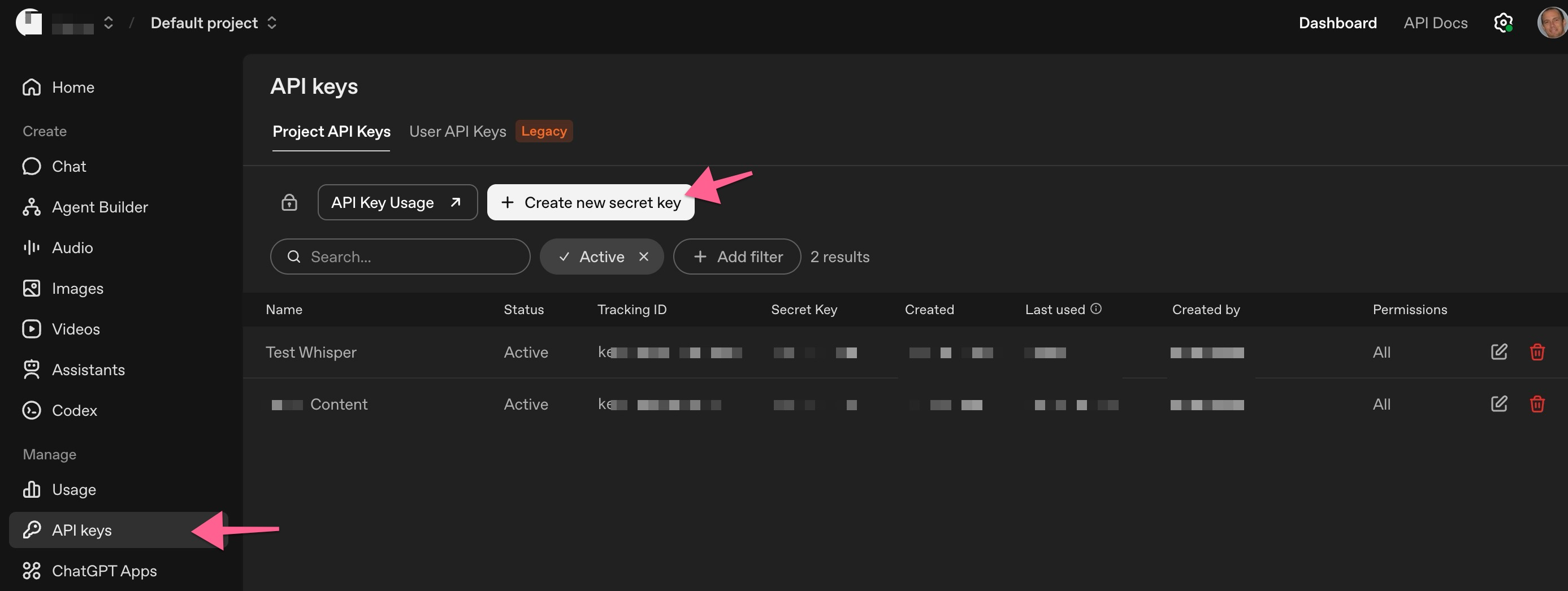Click the Status column header
The image size is (1568, 591).
(x=523, y=310)
